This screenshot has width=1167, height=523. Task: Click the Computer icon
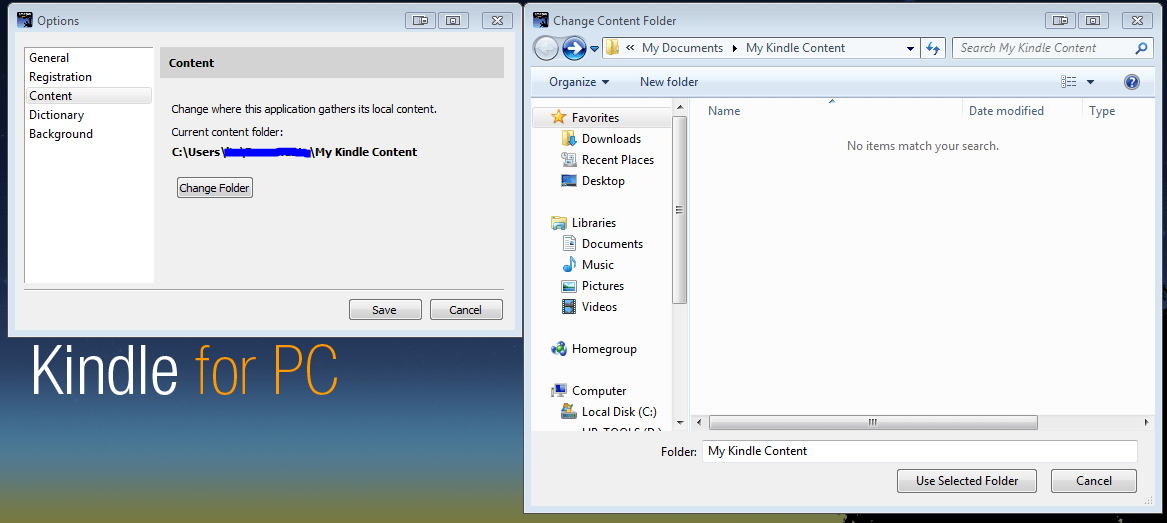click(558, 391)
